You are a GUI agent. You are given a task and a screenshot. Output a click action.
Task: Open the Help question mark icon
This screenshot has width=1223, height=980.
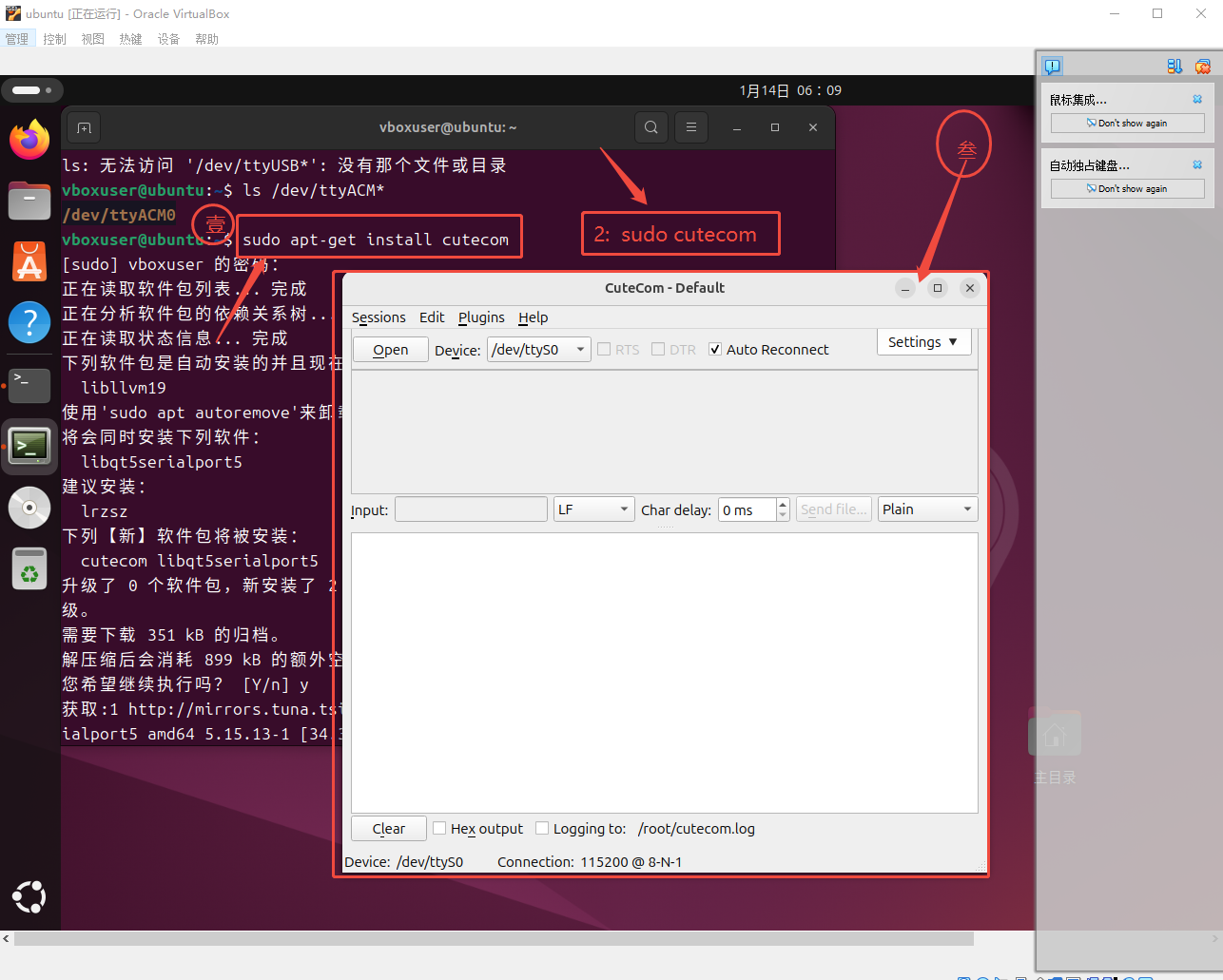pos(29,323)
